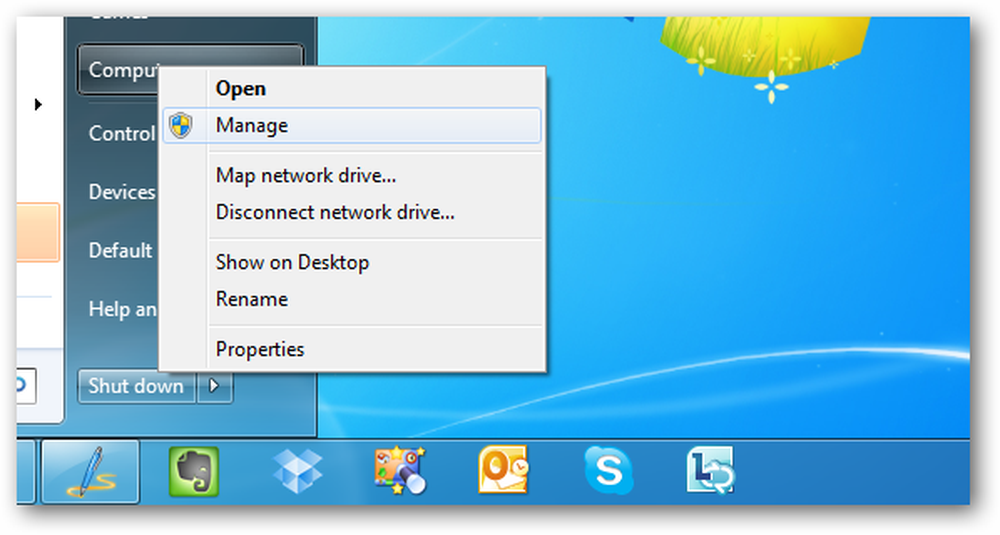This screenshot has height=535, width=1000.
Task: Click the starred picture tool taskbar icon
Action: (x=400, y=471)
